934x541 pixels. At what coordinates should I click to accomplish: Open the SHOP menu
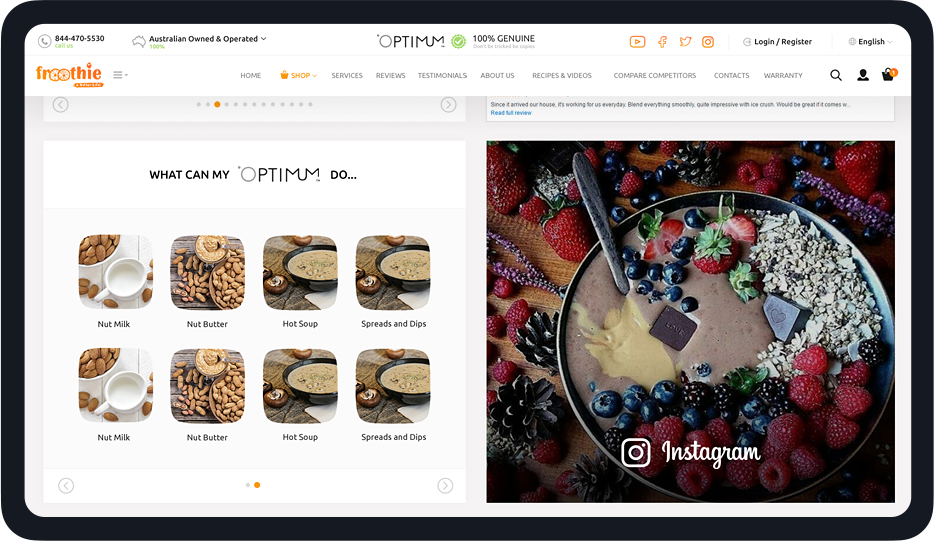298,76
